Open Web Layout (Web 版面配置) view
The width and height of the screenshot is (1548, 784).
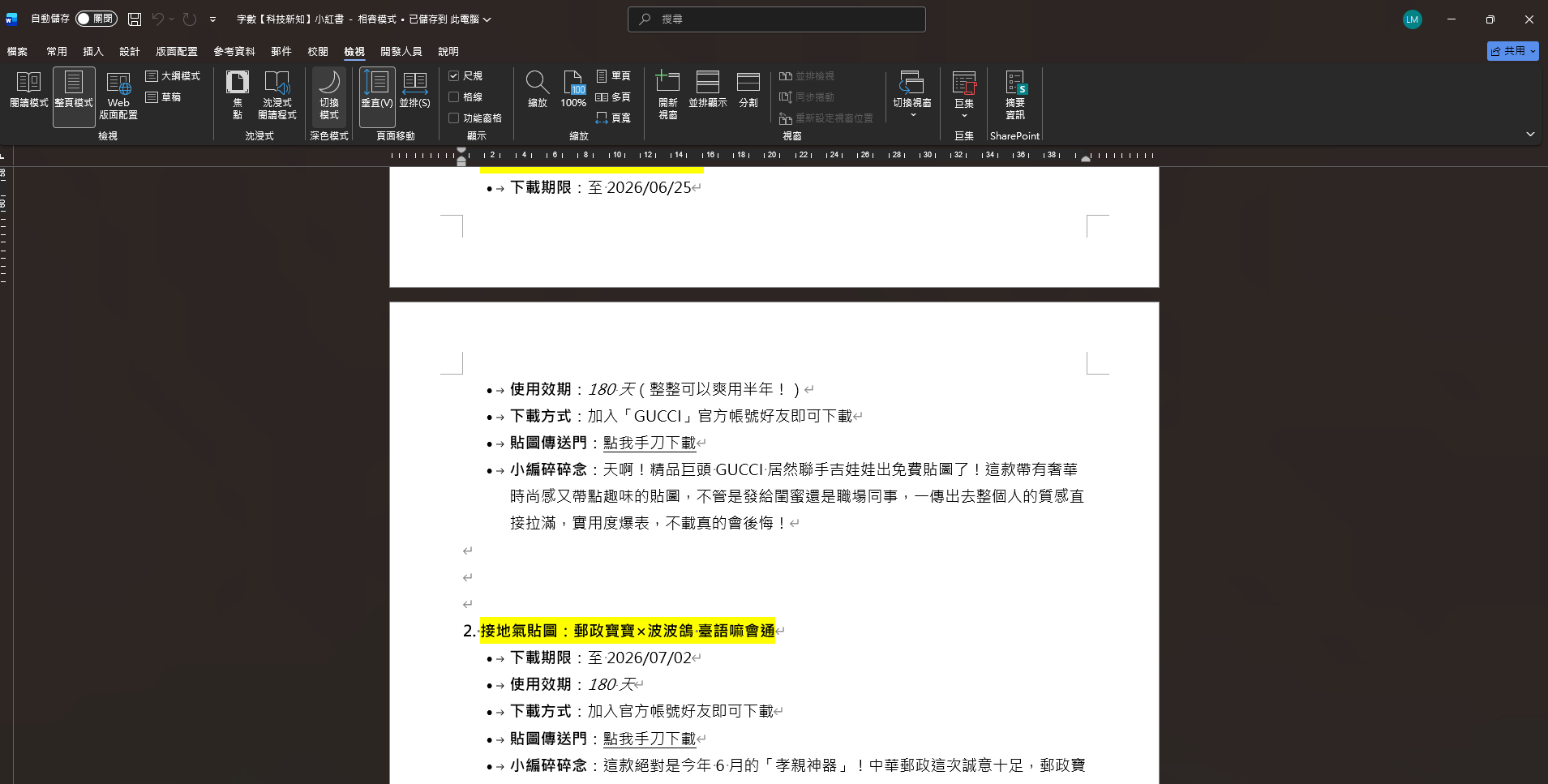click(x=118, y=96)
